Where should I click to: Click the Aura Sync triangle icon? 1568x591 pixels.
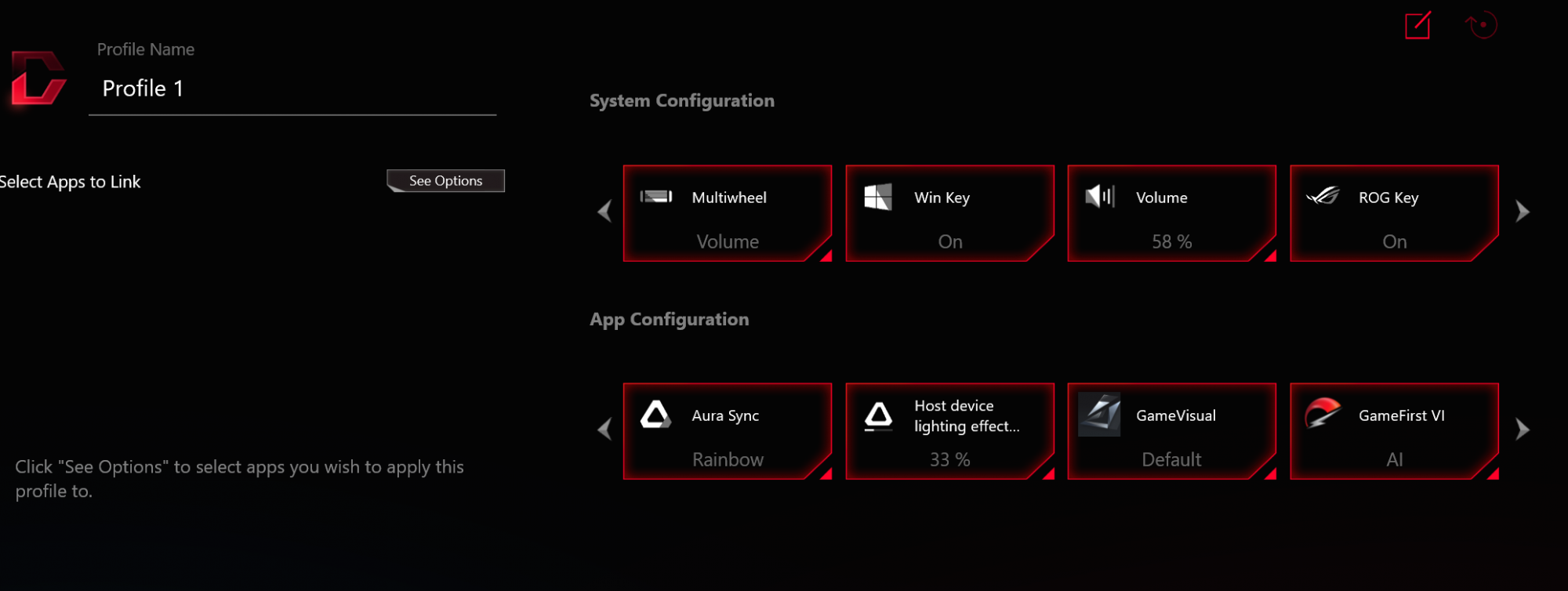pyautogui.click(x=655, y=415)
